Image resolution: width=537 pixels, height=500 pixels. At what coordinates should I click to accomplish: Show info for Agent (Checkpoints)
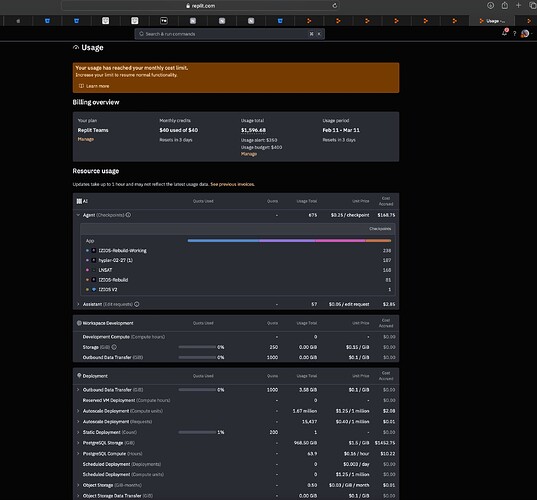pyautogui.click(x=128, y=215)
